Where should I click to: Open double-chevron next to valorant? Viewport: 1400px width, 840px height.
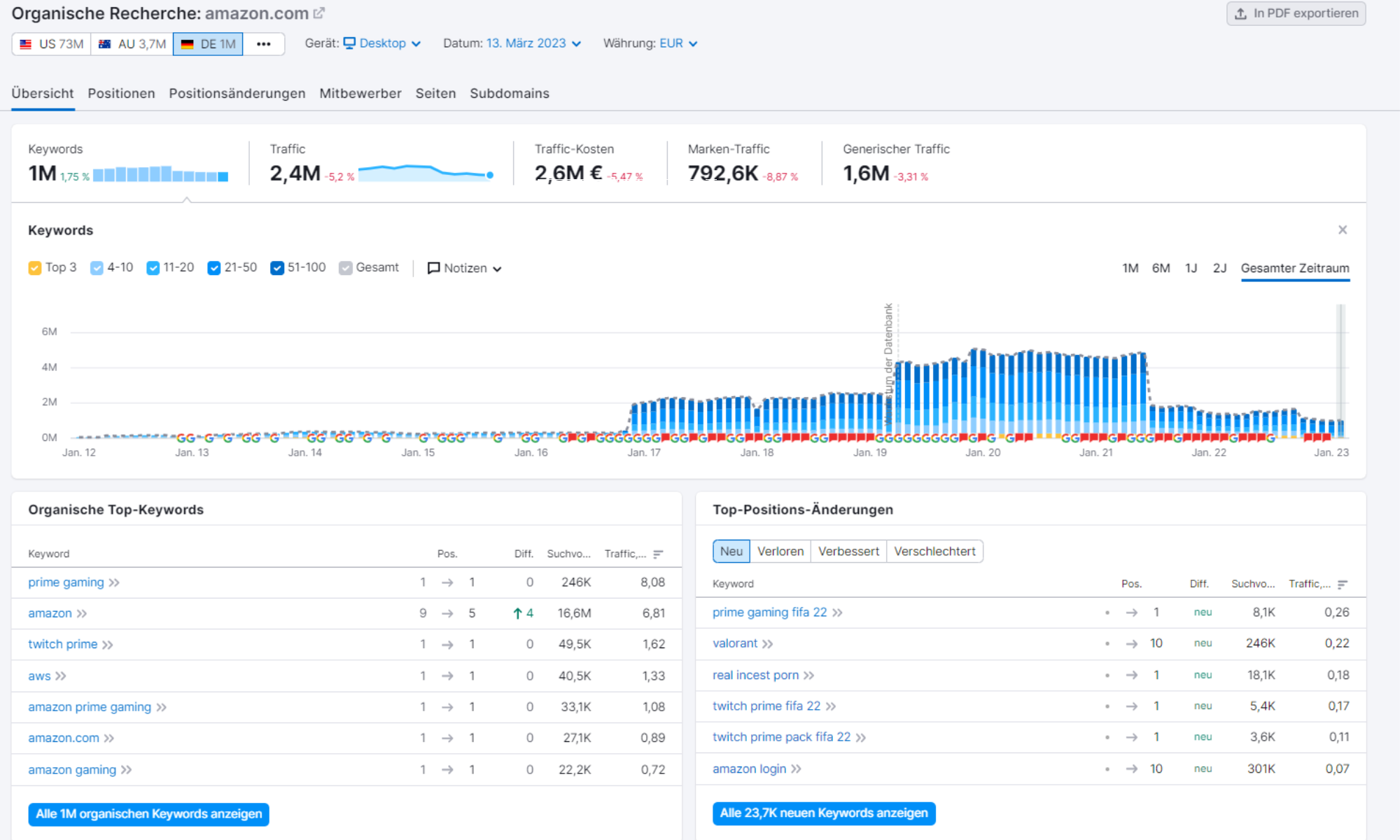point(768,644)
